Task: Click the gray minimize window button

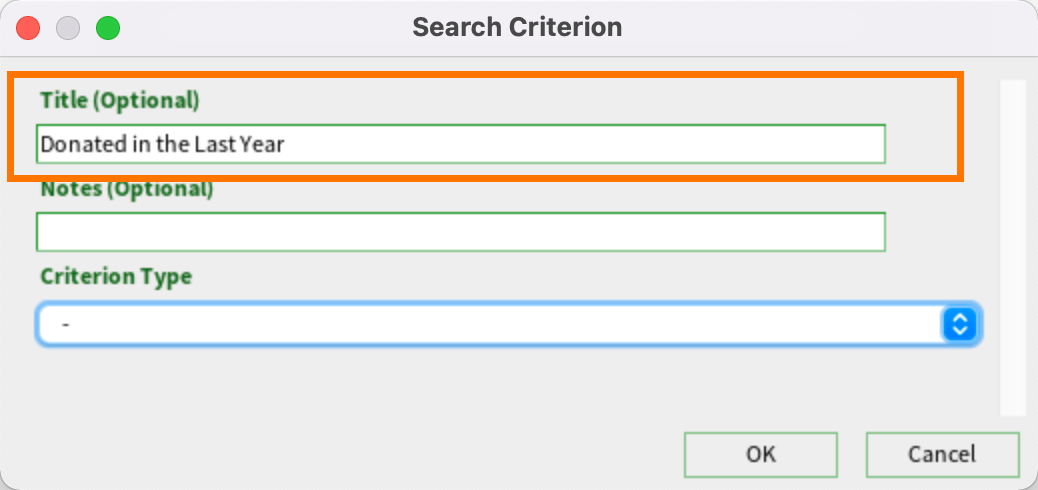Action: coord(68,28)
